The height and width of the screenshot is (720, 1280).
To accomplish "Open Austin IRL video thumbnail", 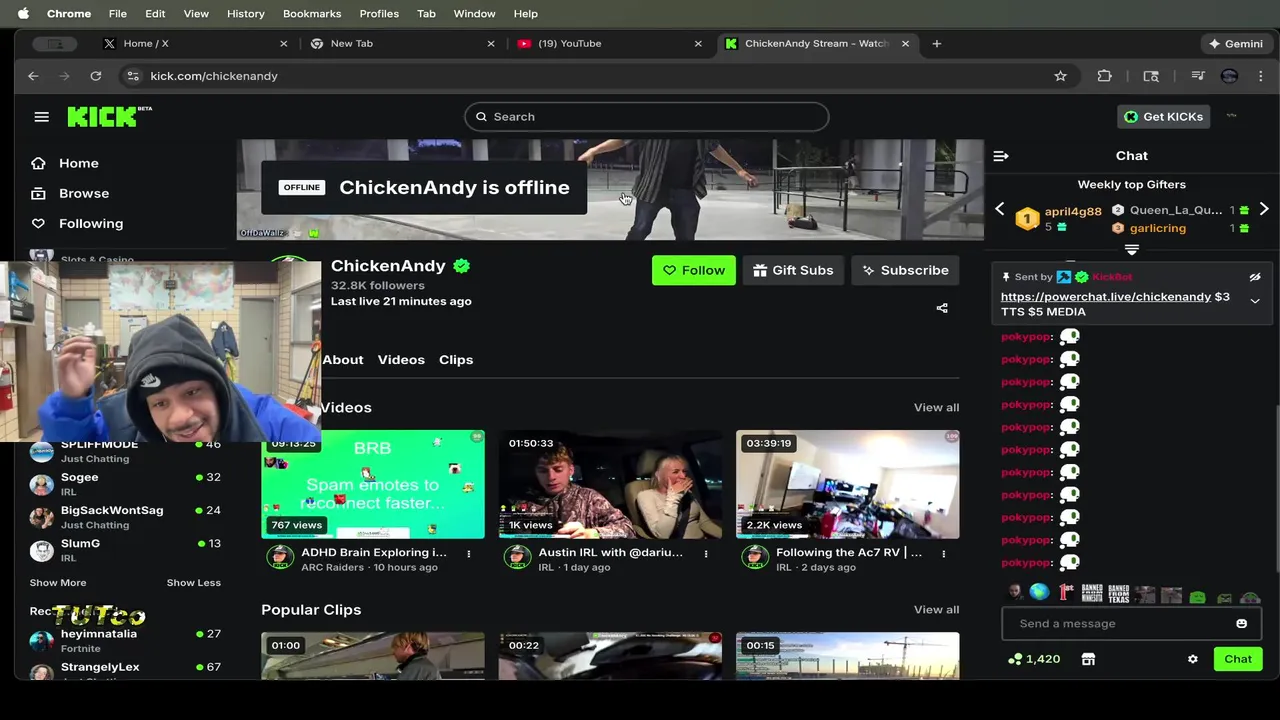I will pos(610,484).
